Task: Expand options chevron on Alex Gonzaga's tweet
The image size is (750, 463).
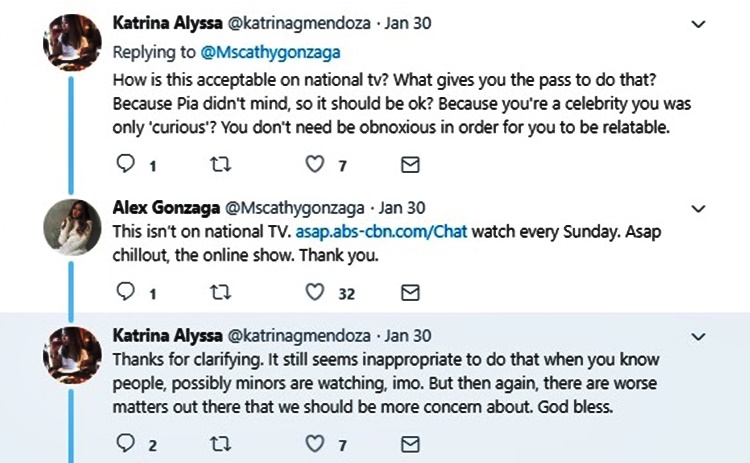Action: tap(701, 209)
